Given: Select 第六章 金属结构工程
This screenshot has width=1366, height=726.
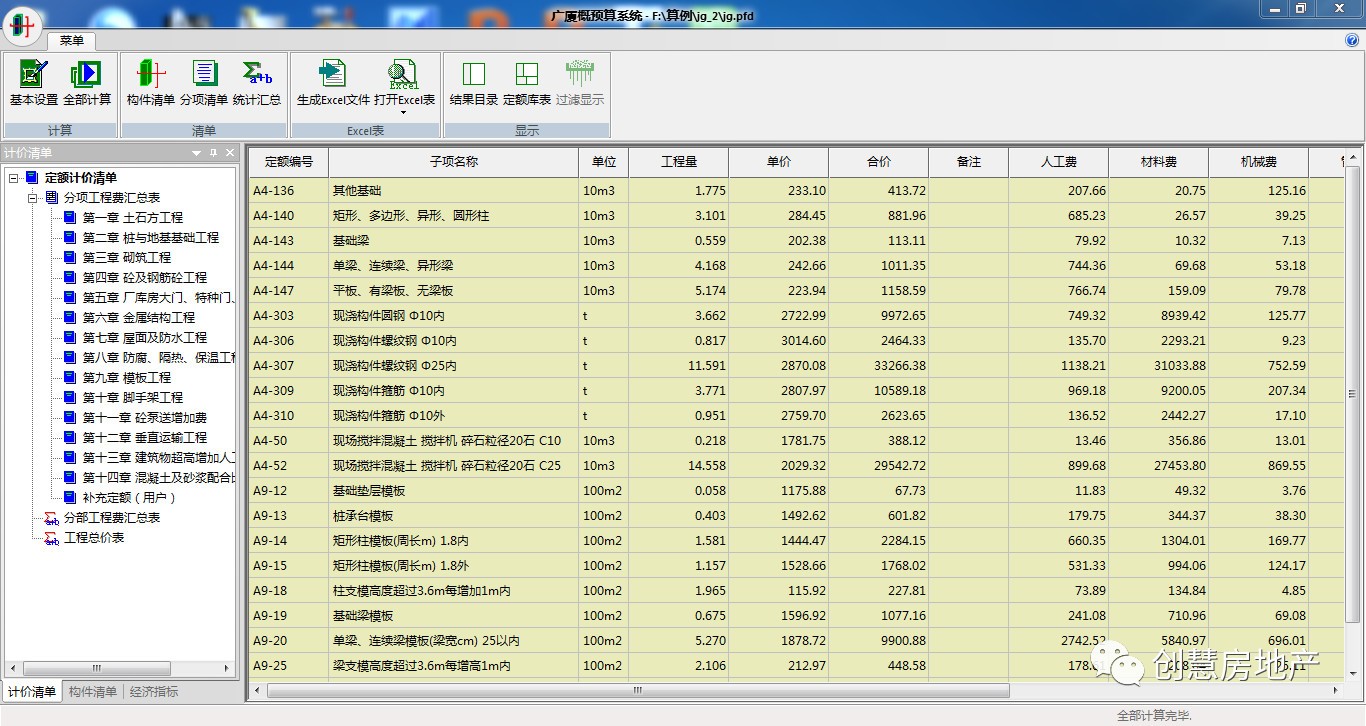Looking at the screenshot, I should [138, 318].
